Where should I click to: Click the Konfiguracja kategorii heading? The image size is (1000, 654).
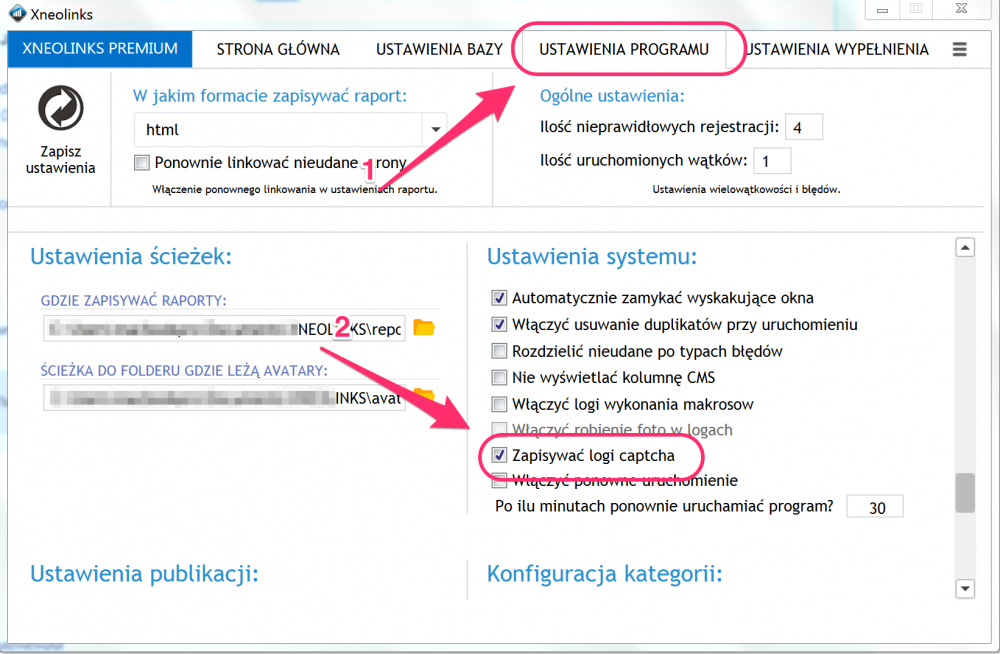(x=605, y=574)
